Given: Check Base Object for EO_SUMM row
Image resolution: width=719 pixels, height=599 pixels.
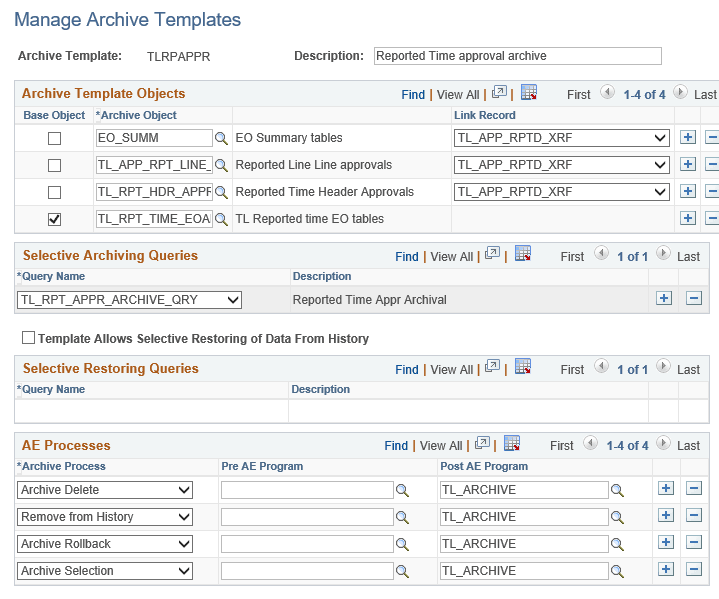Looking at the screenshot, I should pyautogui.click(x=55, y=139).
